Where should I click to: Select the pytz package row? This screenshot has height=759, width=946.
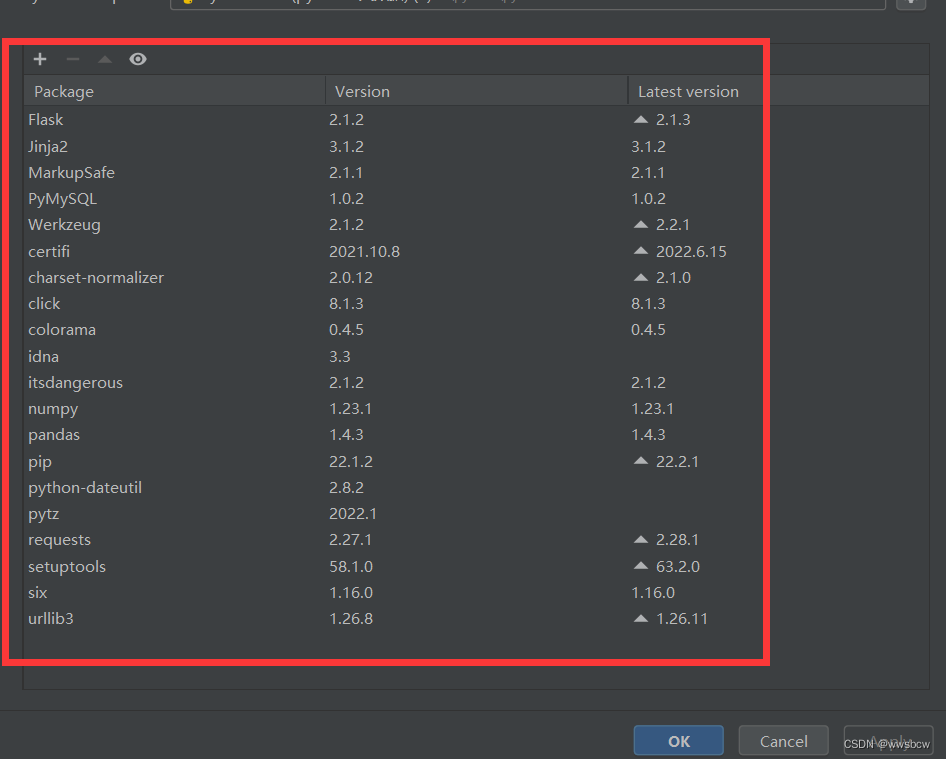coord(477,513)
